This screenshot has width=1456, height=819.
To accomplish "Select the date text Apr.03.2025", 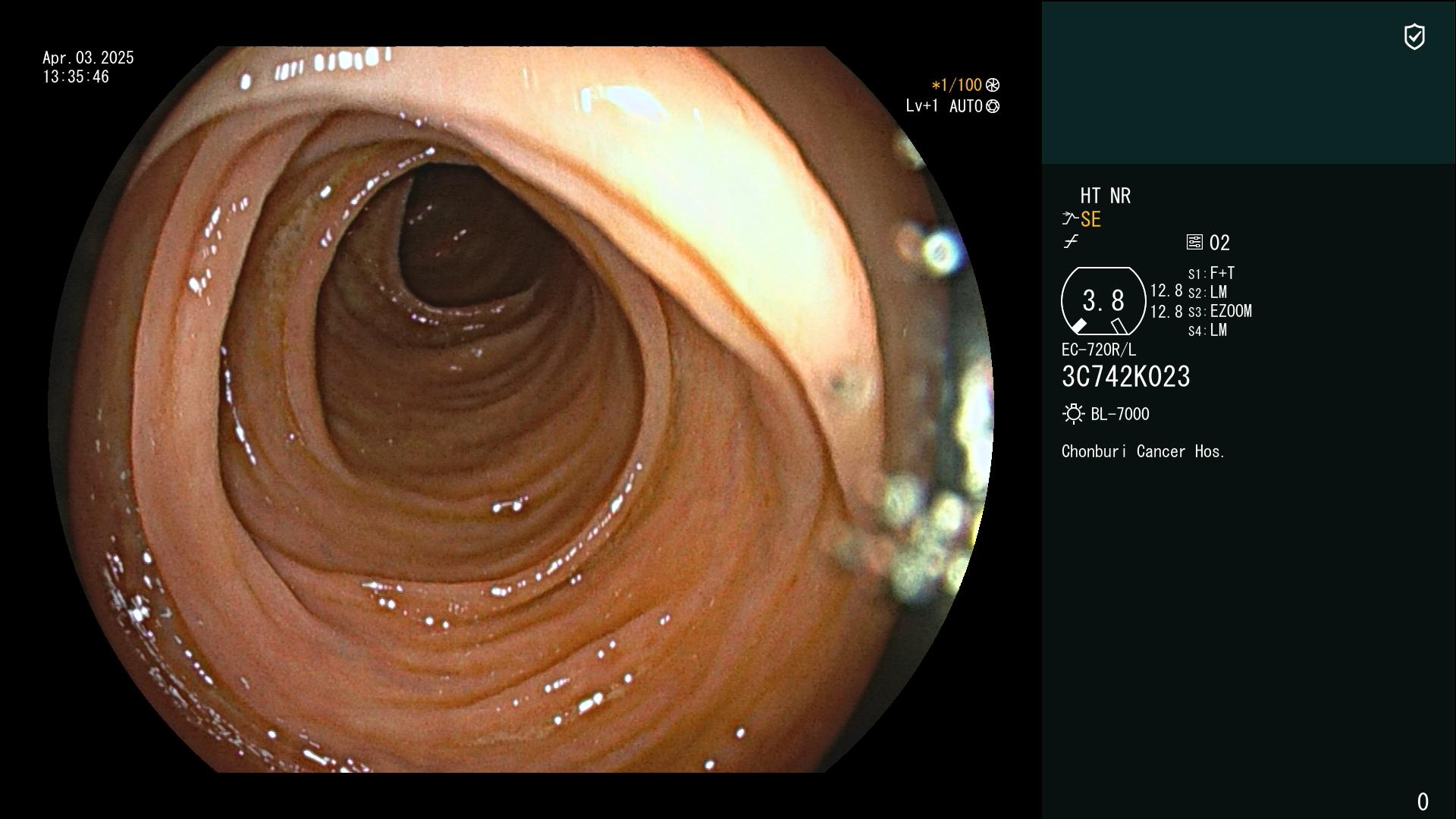I will 88,58.
